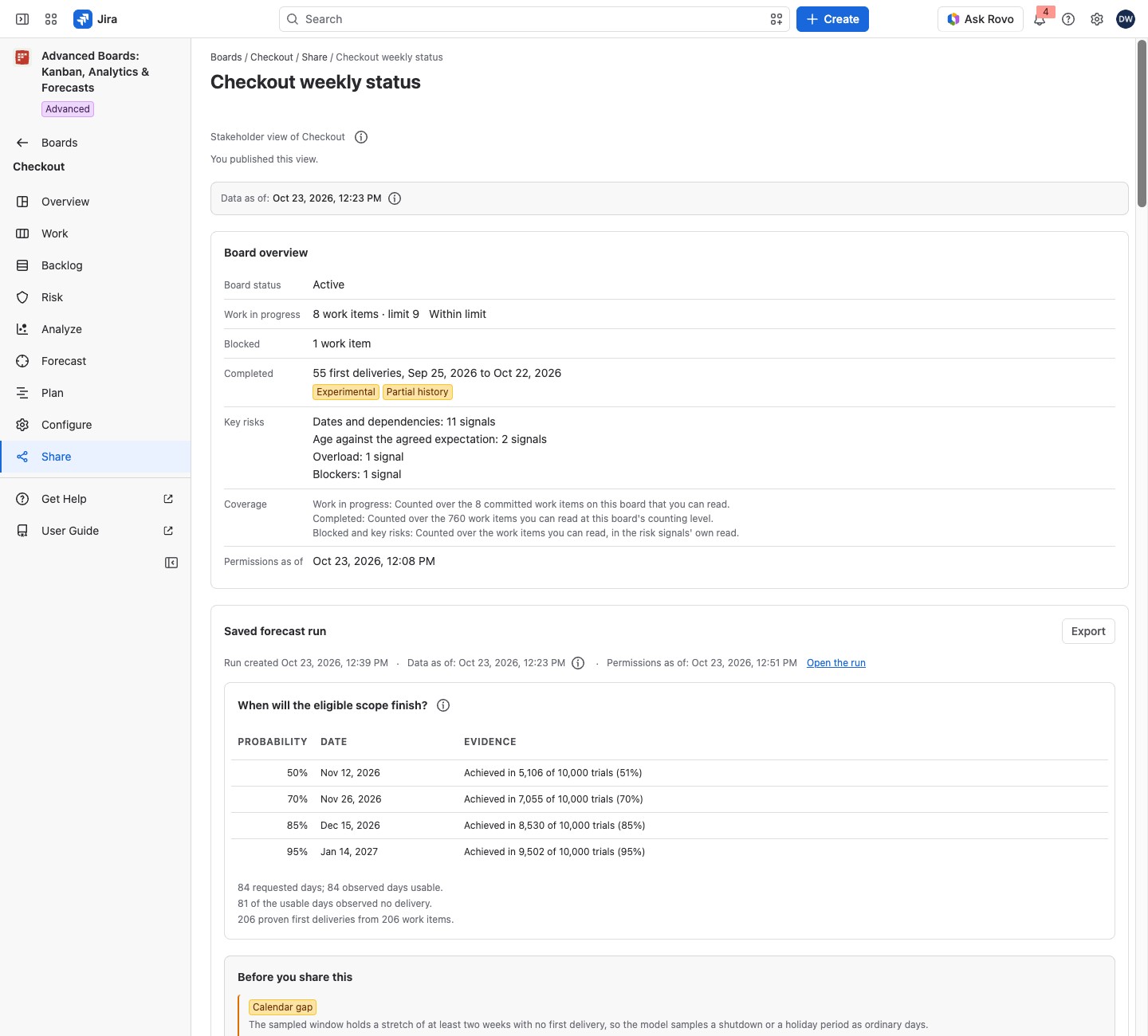
Task: Go back to Boards with arrow icon
Action: tap(22, 143)
